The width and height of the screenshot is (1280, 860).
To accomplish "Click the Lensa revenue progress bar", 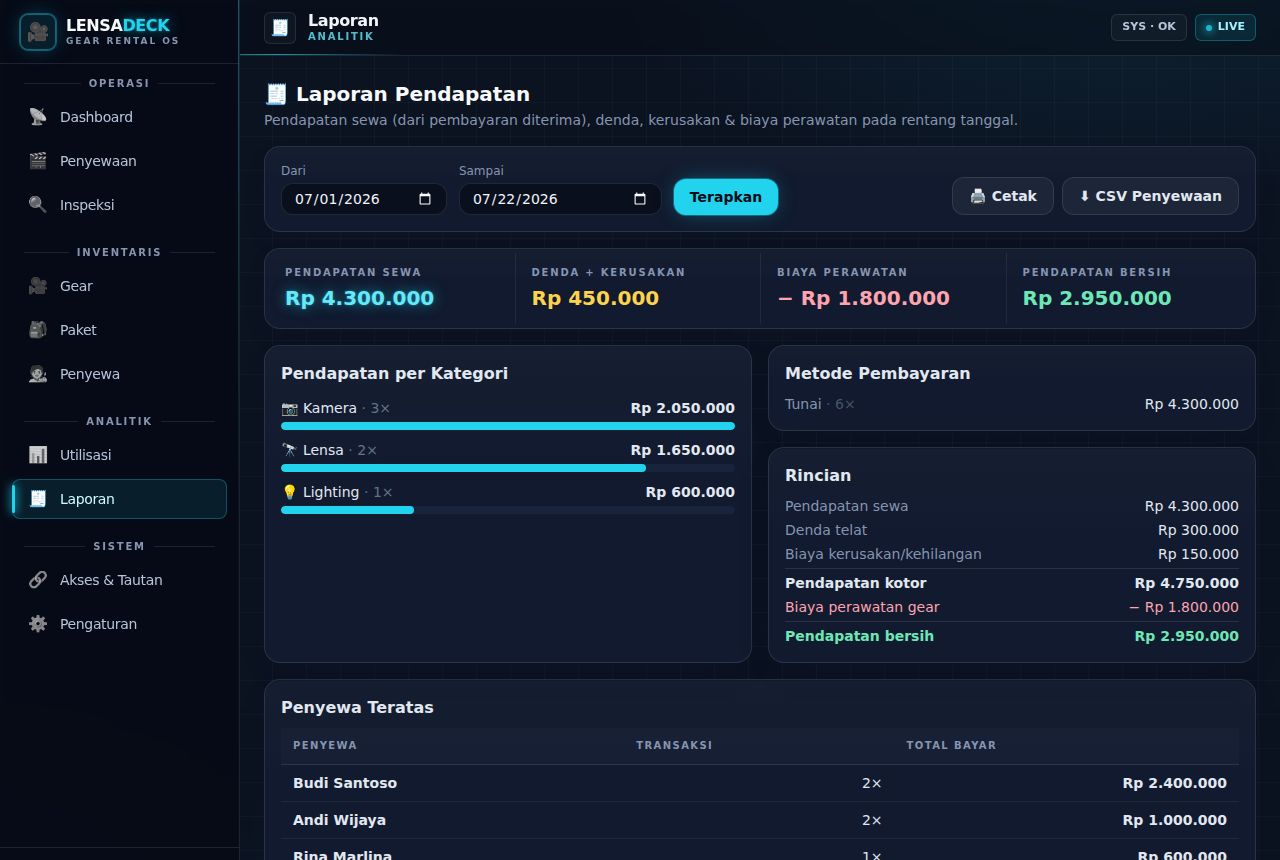I will tap(508, 468).
